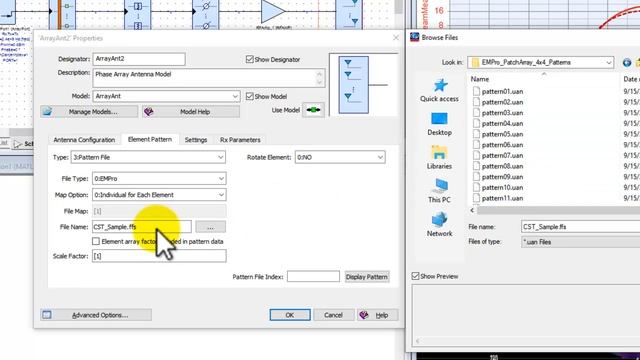
Task: Click the array antenna preview symbol
Action: click(353, 85)
